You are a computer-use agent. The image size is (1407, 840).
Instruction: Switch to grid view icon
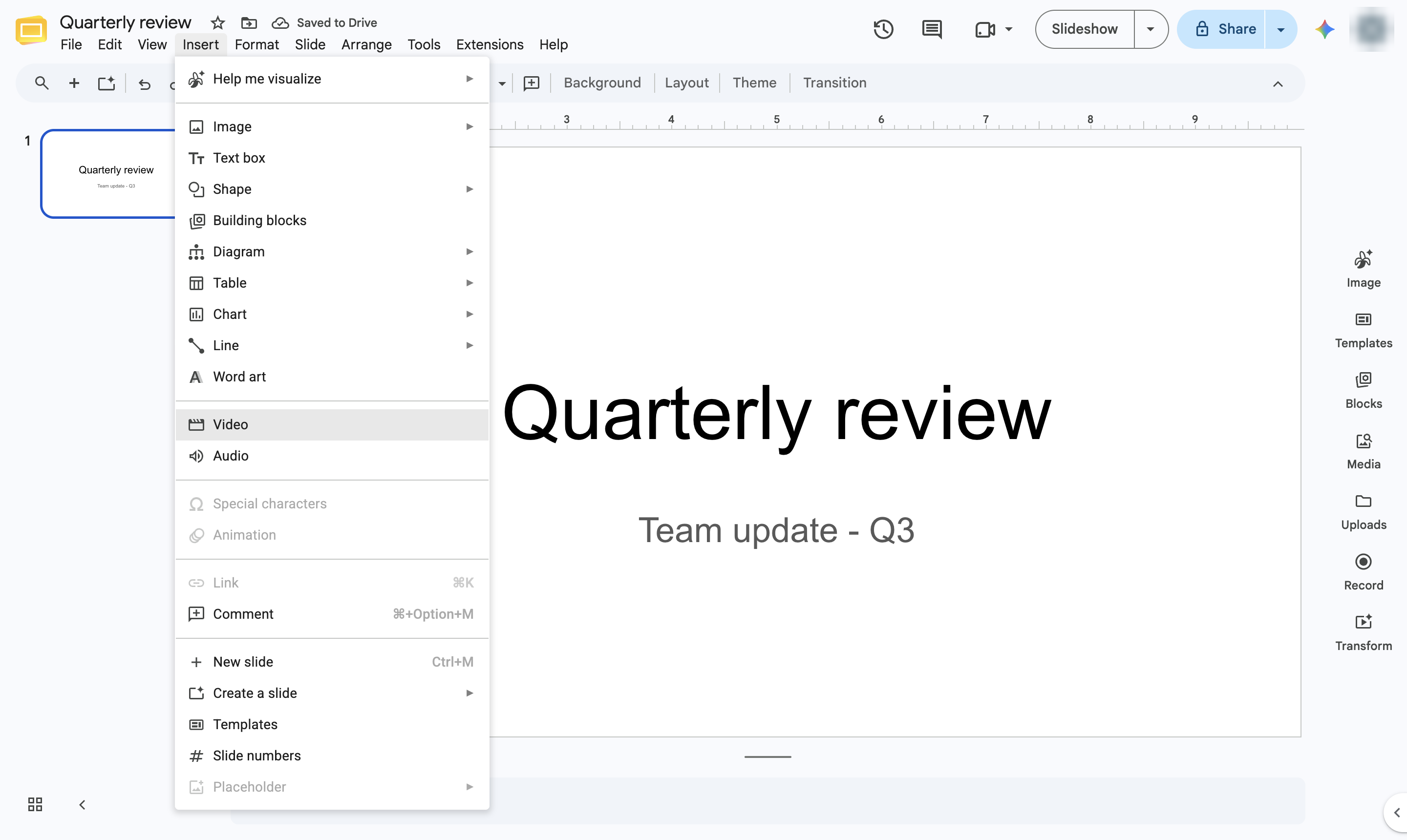(x=35, y=804)
